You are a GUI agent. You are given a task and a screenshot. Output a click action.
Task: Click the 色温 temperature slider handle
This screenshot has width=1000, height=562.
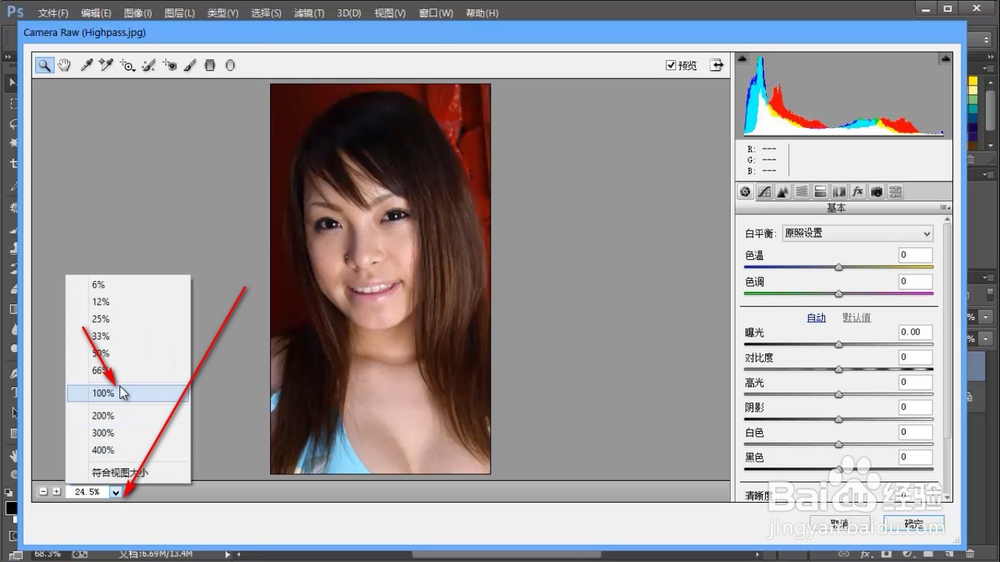[x=839, y=267]
